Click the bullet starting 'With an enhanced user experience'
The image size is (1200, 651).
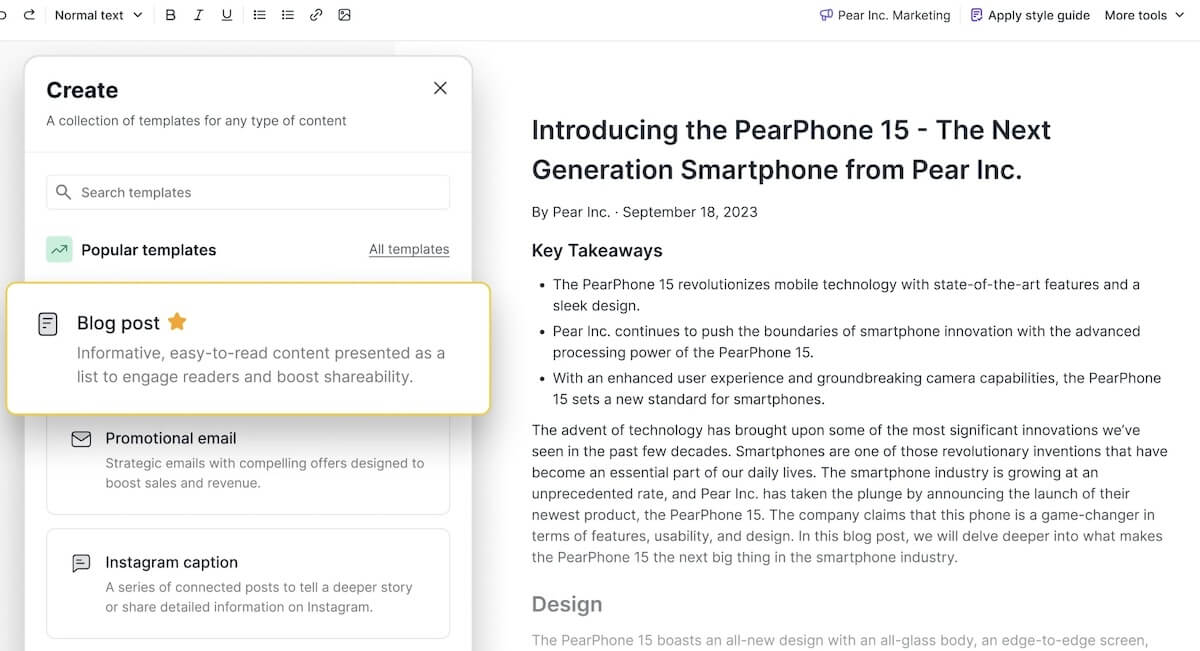pyautogui.click(x=857, y=389)
